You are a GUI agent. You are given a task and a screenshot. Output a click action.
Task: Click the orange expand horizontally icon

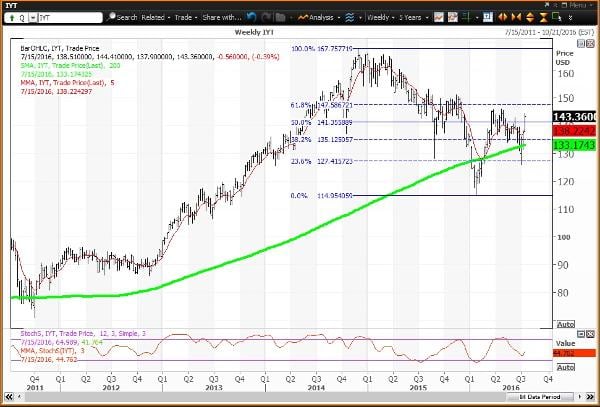[502, 17]
